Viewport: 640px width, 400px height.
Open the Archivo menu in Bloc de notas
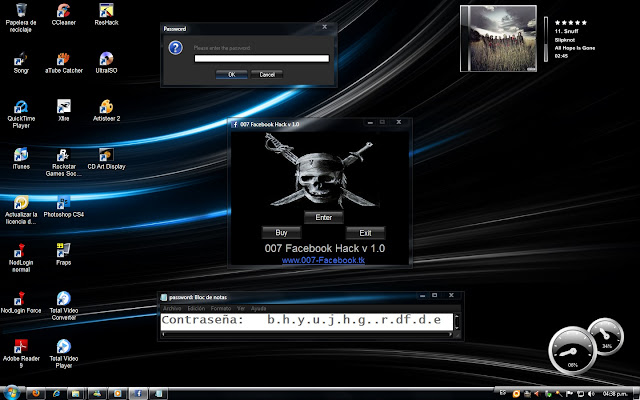(172, 309)
